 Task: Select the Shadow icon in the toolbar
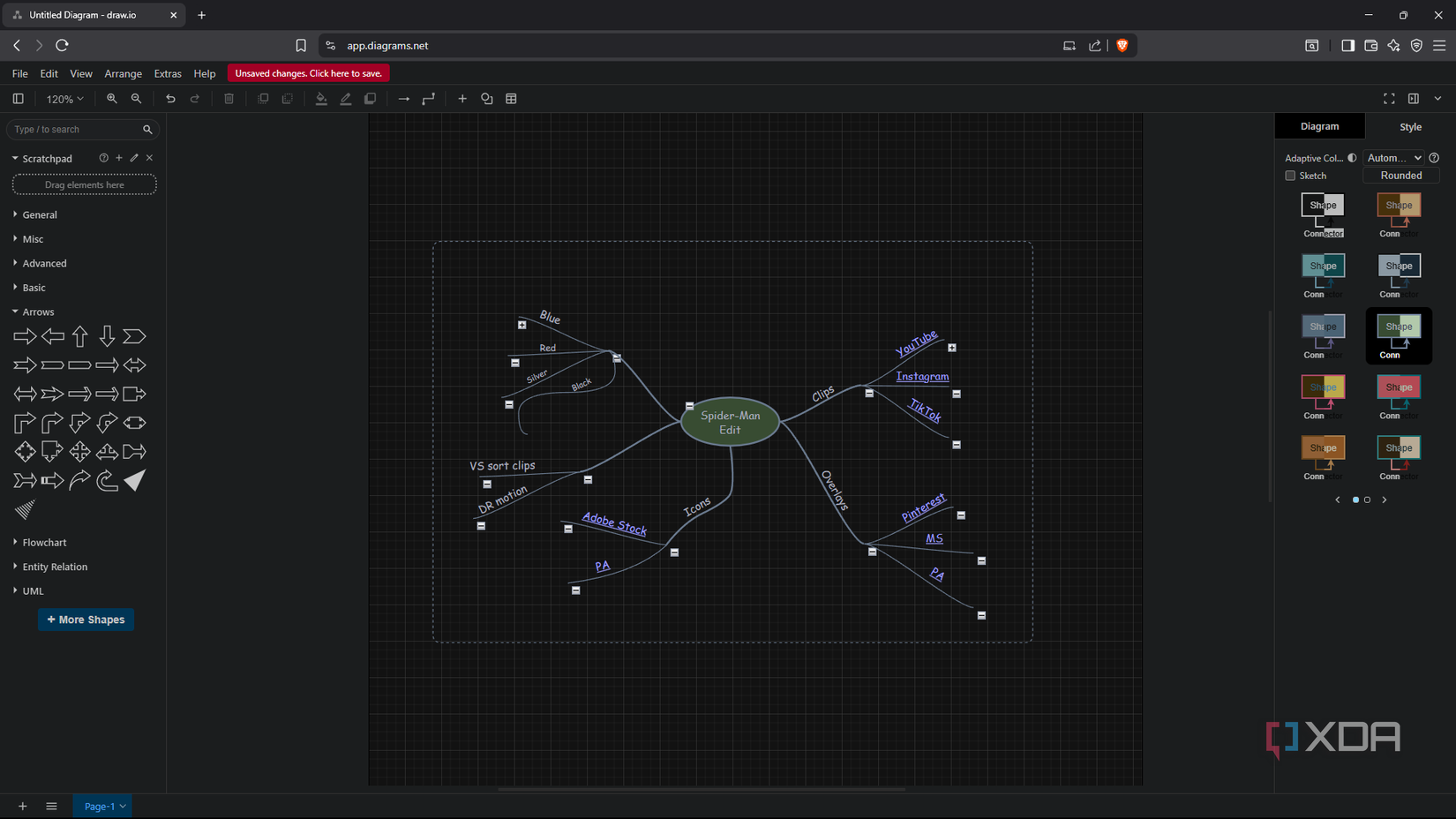click(x=370, y=98)
